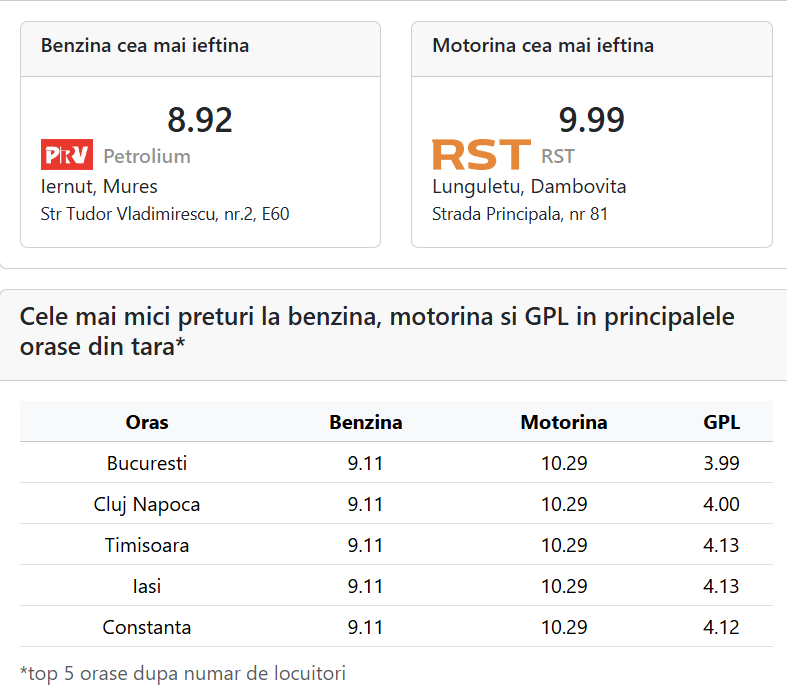Click the Strada Principala, nr 81 address

520,213
